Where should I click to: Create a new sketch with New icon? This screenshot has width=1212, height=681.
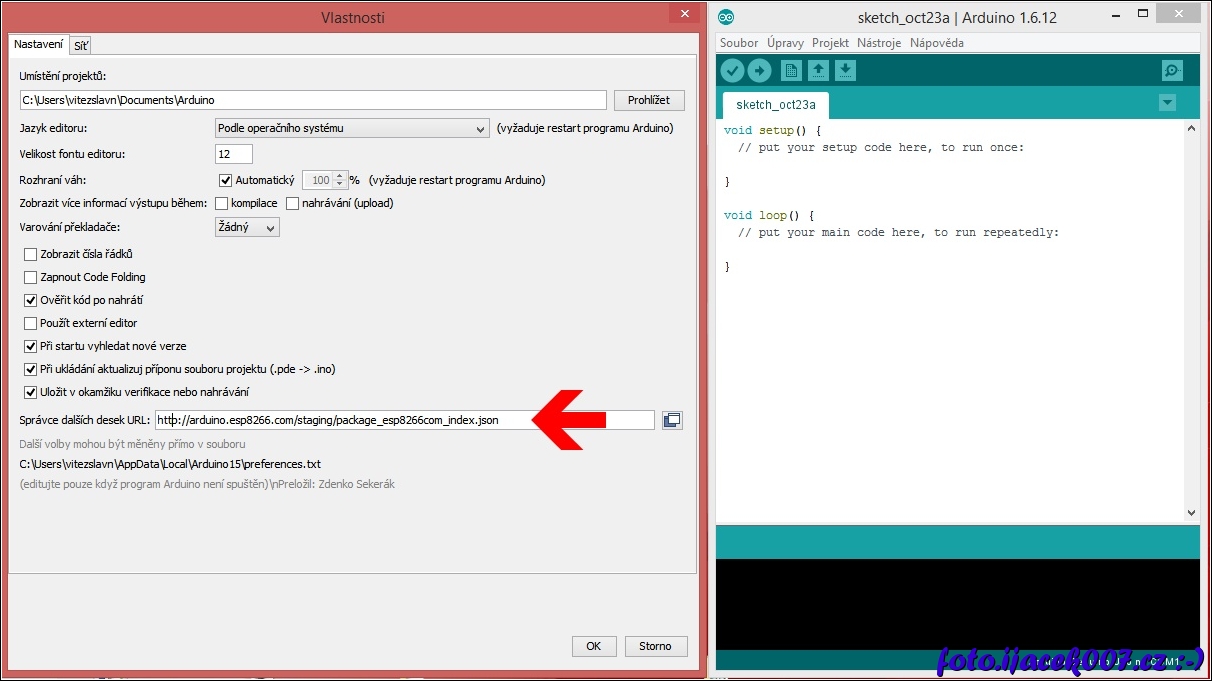[x=791, y=70]
